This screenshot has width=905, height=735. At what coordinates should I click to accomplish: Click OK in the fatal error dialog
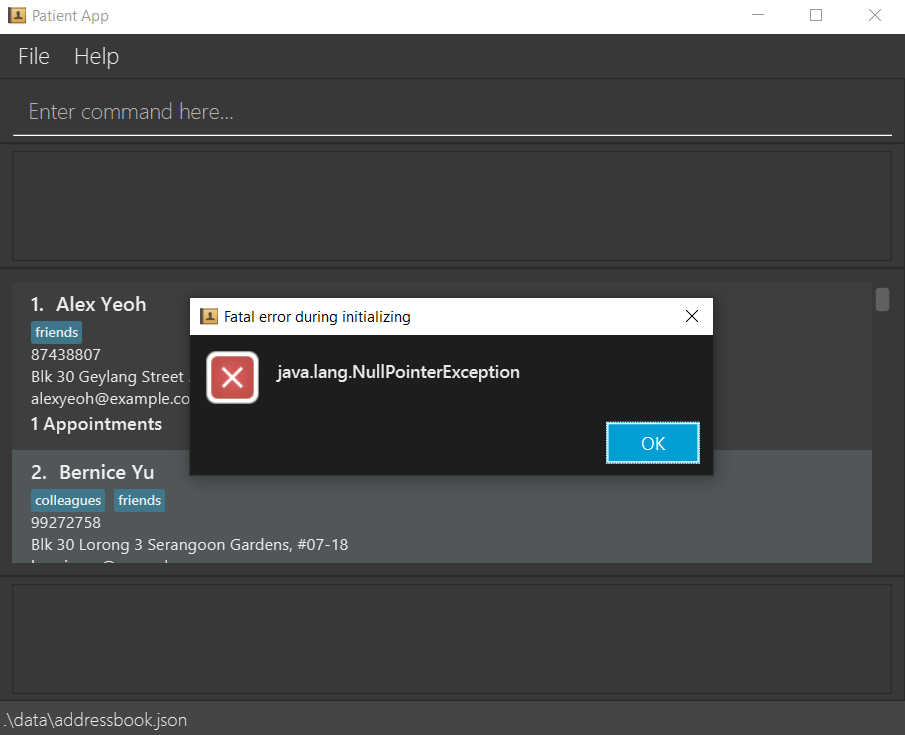[653, 443]
